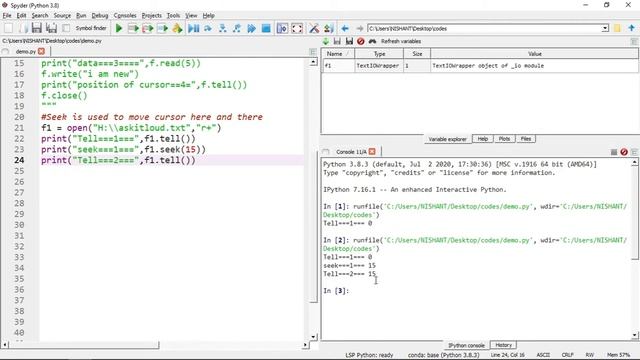Close the demo.py editor tab
The width and height of the screenshot is (640, 360).
pyautogui.click(x=41, y=51)
